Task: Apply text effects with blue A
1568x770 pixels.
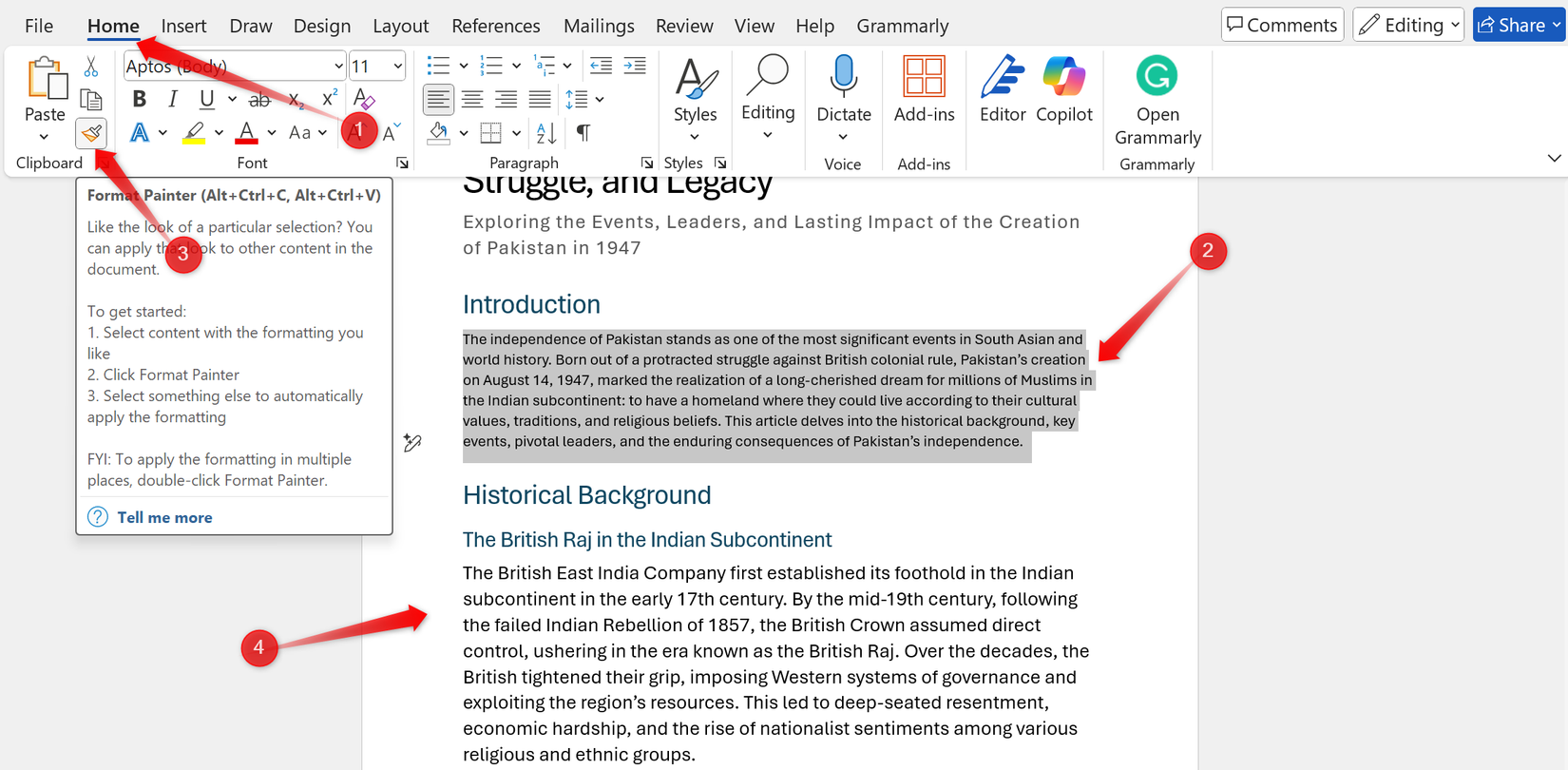Action: (x=140, y=133)
